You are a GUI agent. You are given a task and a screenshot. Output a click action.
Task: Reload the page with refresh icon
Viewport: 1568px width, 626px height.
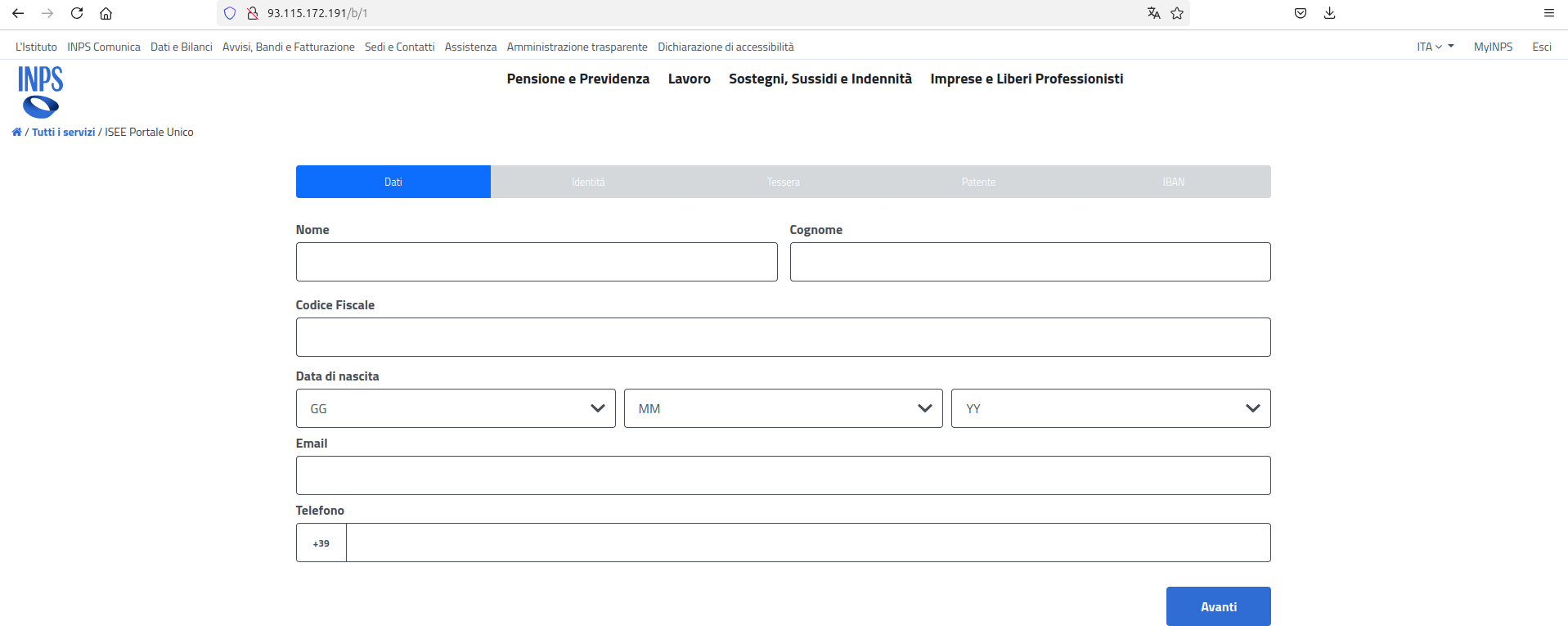(77, 13)
